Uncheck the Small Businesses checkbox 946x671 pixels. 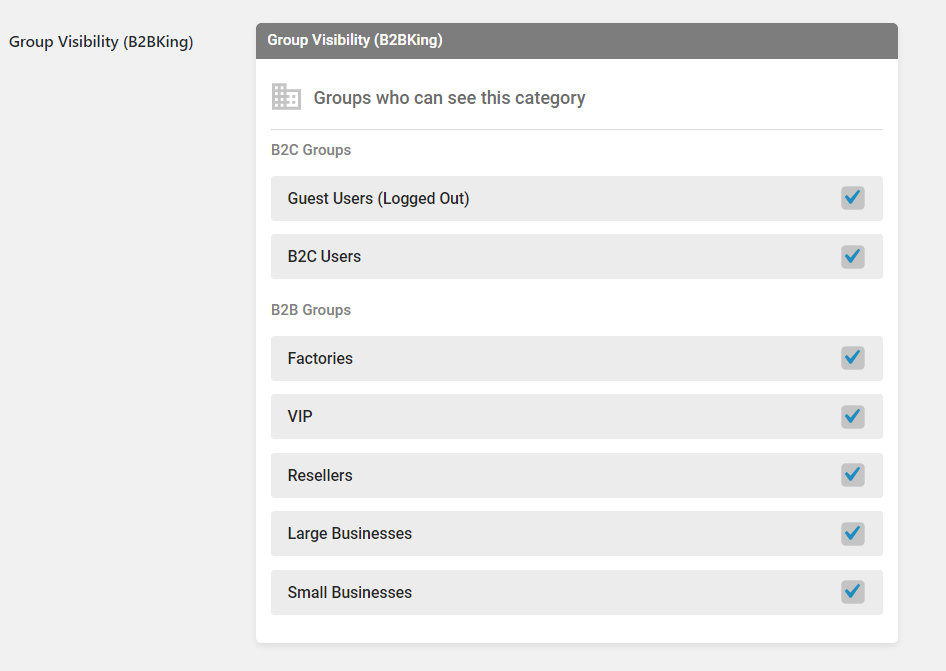852,592
